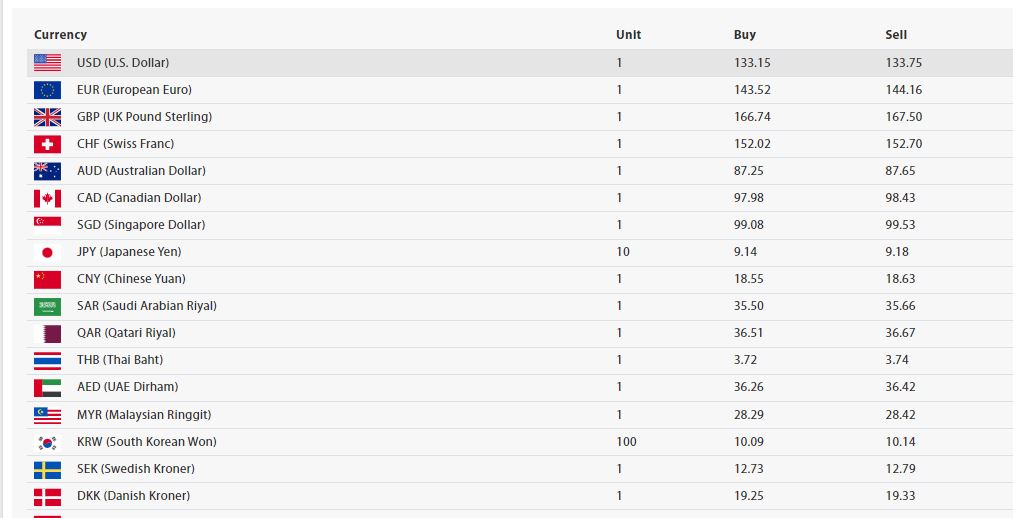Image resolution: width=1013 pixels, height=518 pixels.
Task: Click the Buy column header
Action: pyautogui.click(x=744, y=35)
